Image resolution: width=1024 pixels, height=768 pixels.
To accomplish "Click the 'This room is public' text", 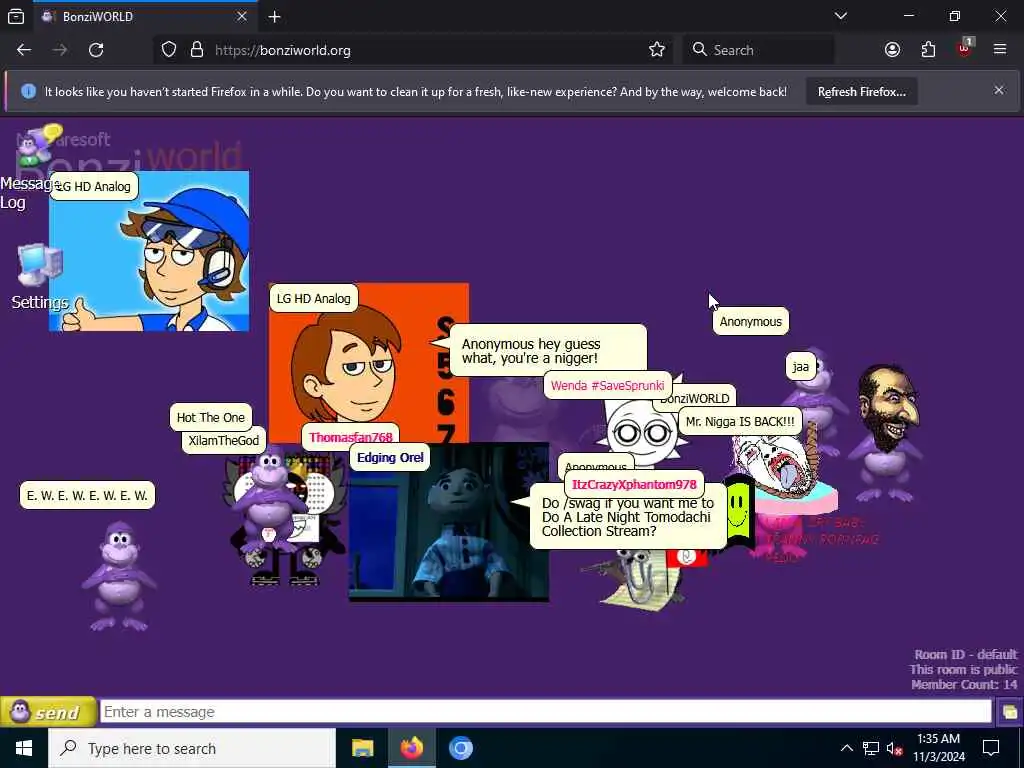I will 963,669.
